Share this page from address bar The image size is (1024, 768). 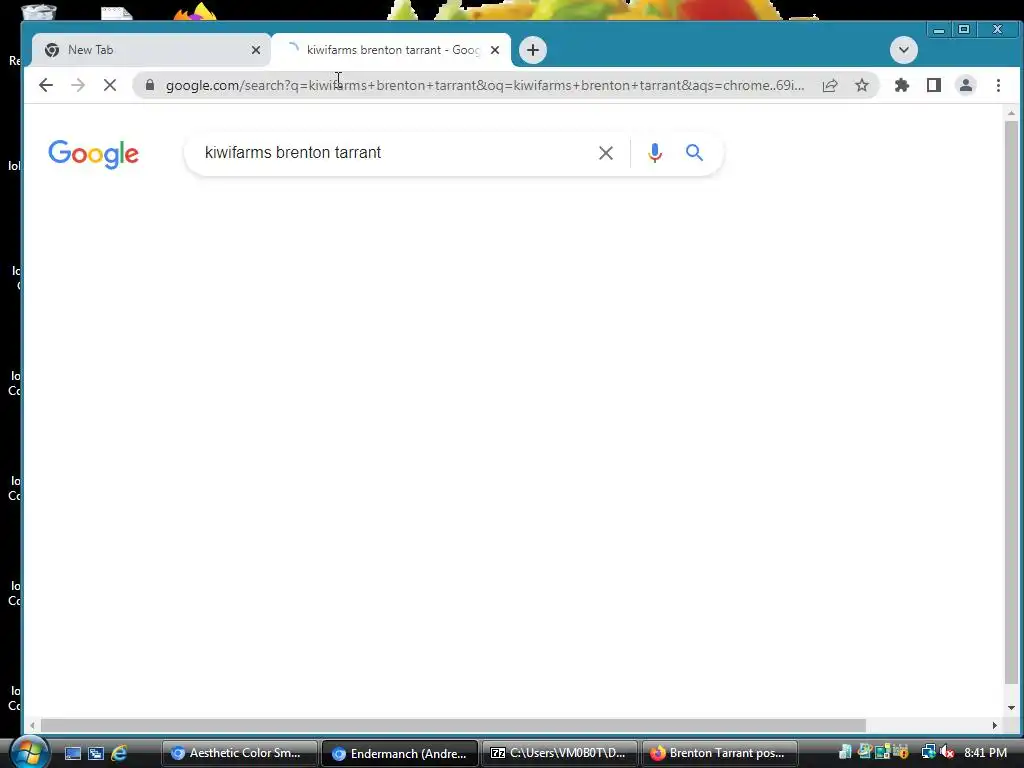tap(830, 85)
